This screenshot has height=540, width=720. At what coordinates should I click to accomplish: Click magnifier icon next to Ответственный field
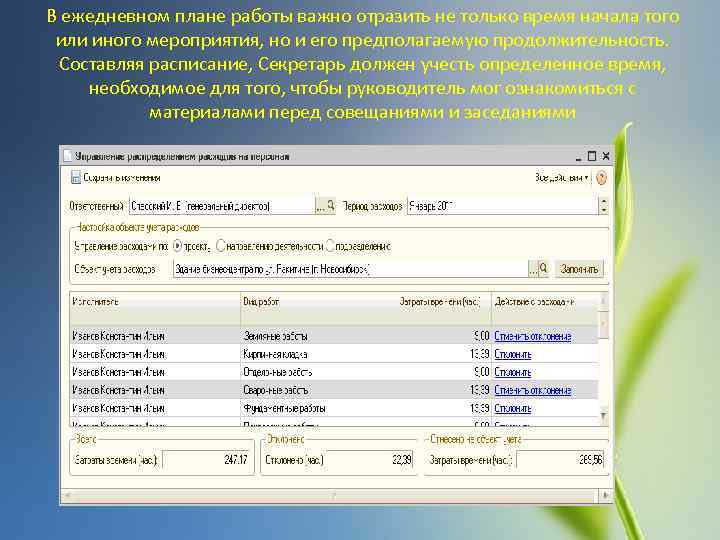click(x=331, y=206)
